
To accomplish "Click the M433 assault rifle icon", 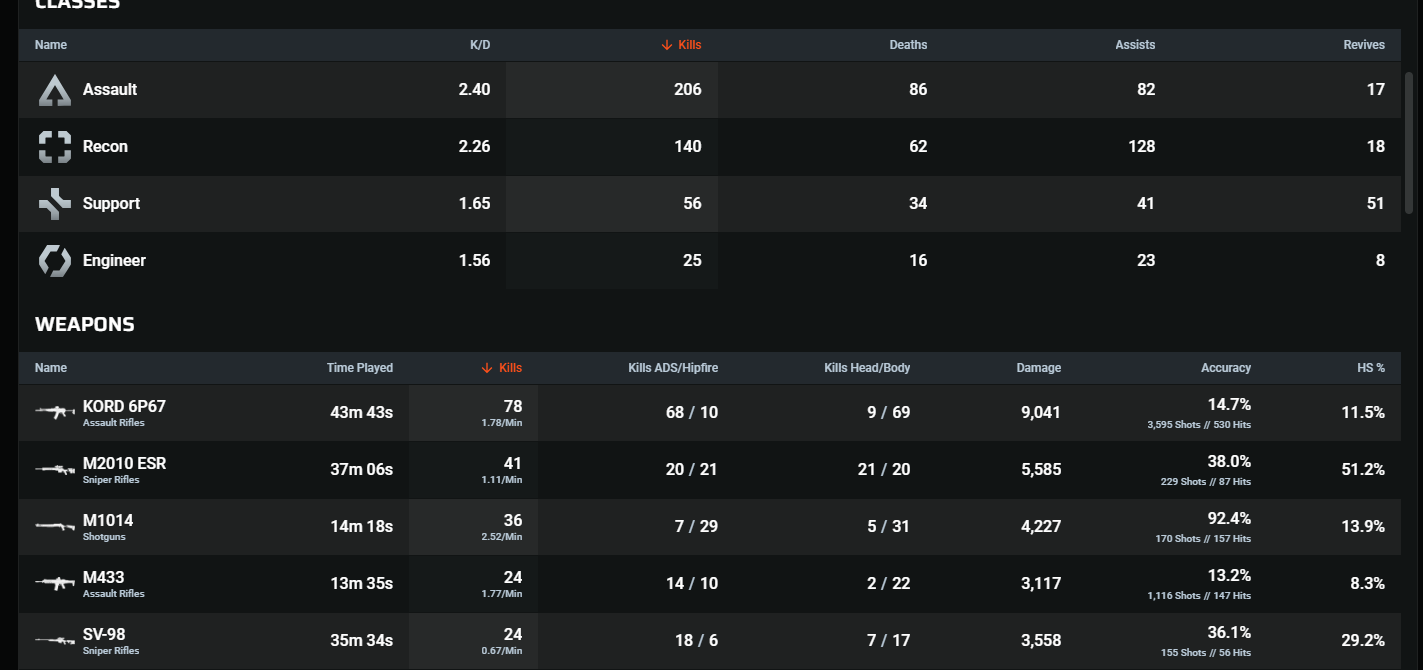I will 55,583.
